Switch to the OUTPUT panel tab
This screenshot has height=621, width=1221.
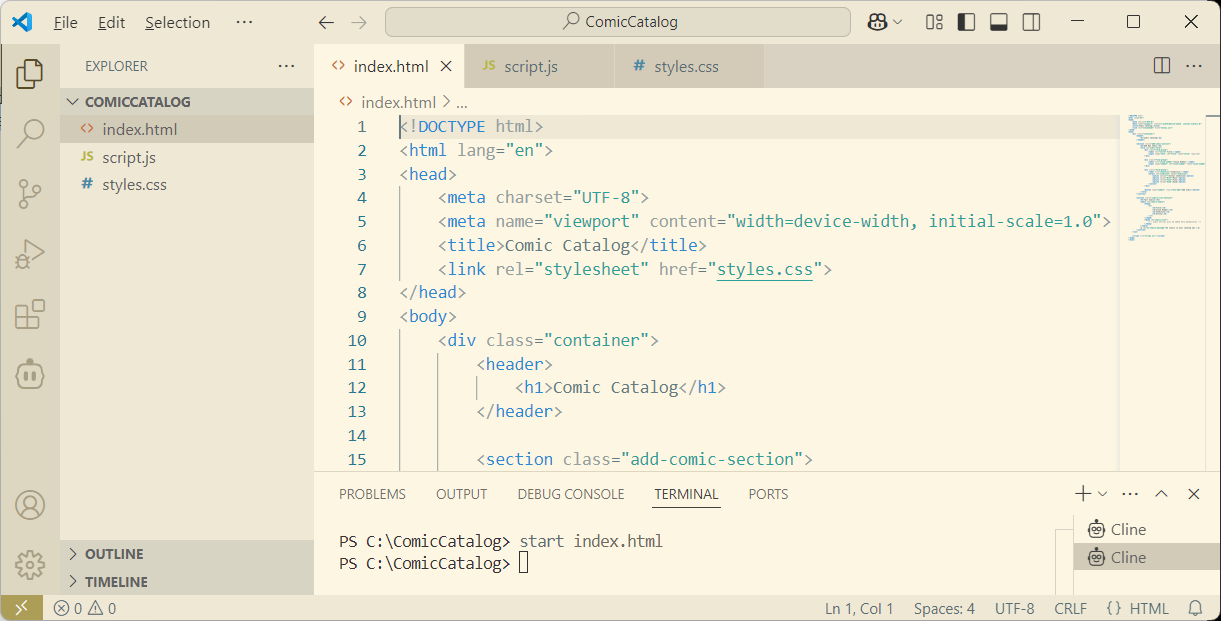point(461,494)
